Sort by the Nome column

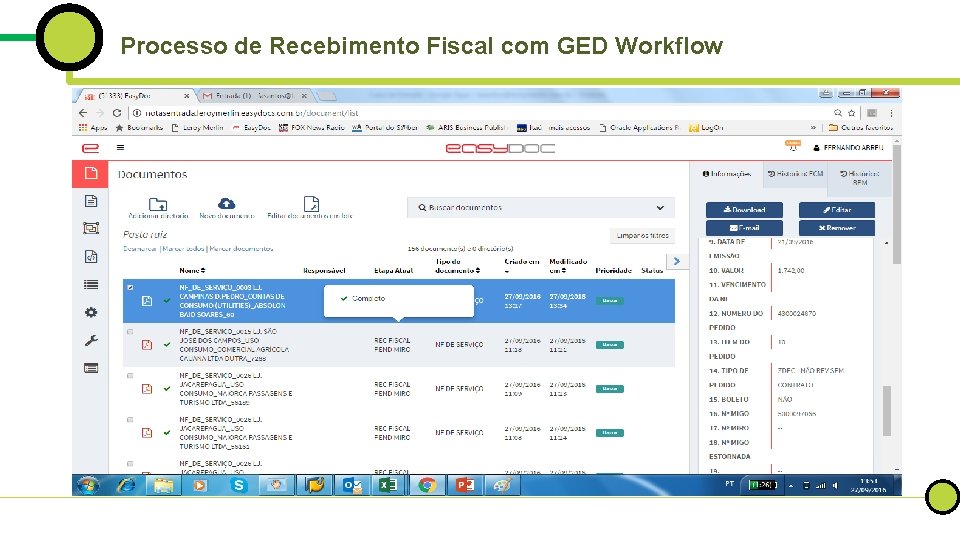(192, 270)
